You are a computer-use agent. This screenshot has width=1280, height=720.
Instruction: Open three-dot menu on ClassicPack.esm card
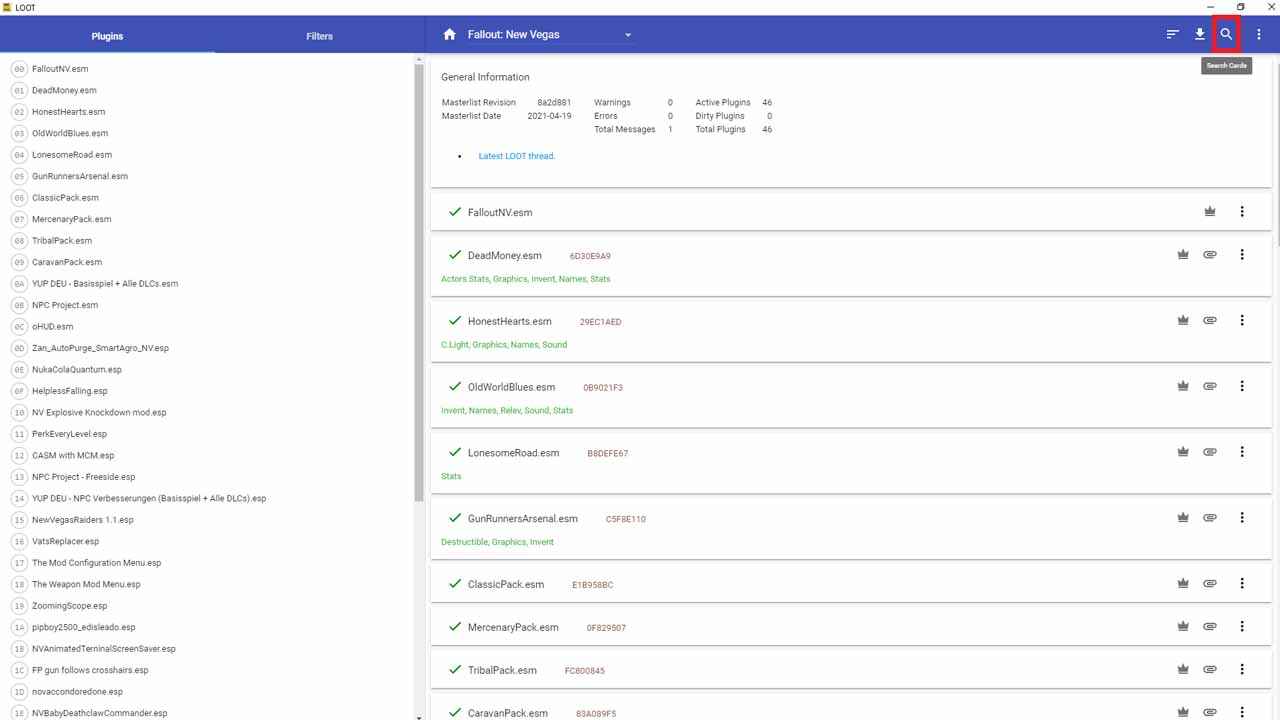[1242, 584]
